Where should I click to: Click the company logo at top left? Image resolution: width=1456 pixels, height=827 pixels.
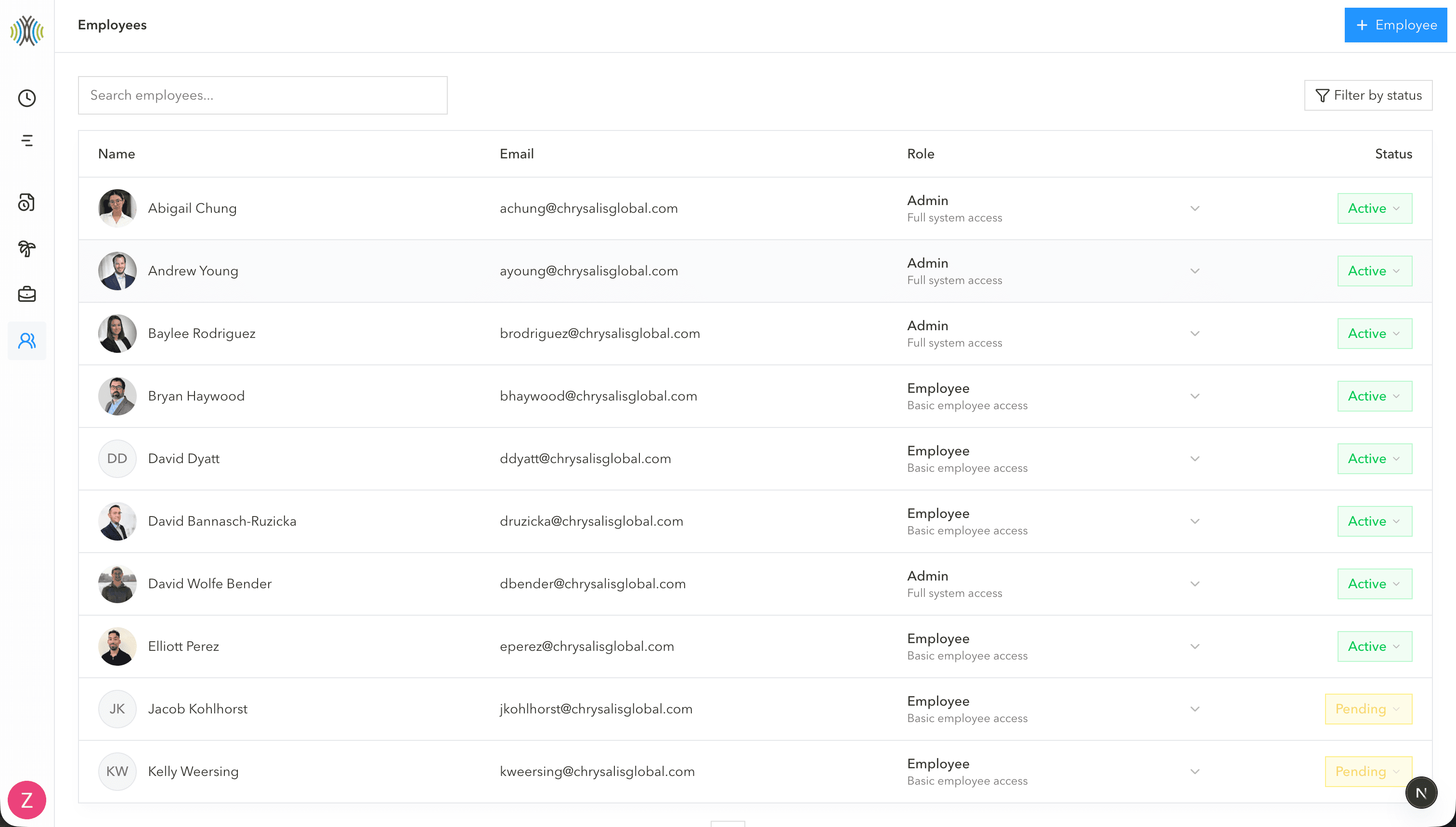[26, 30]
